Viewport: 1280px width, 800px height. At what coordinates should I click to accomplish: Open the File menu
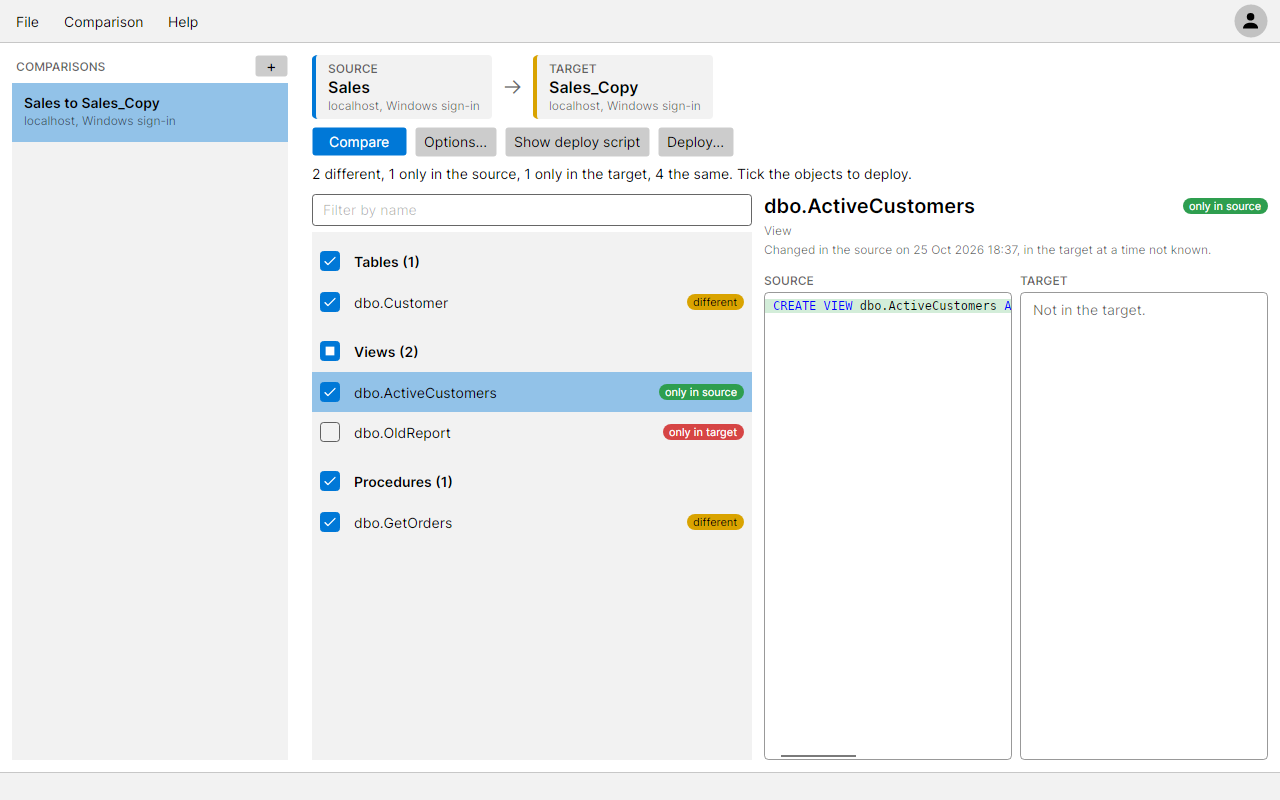[28, 22]
